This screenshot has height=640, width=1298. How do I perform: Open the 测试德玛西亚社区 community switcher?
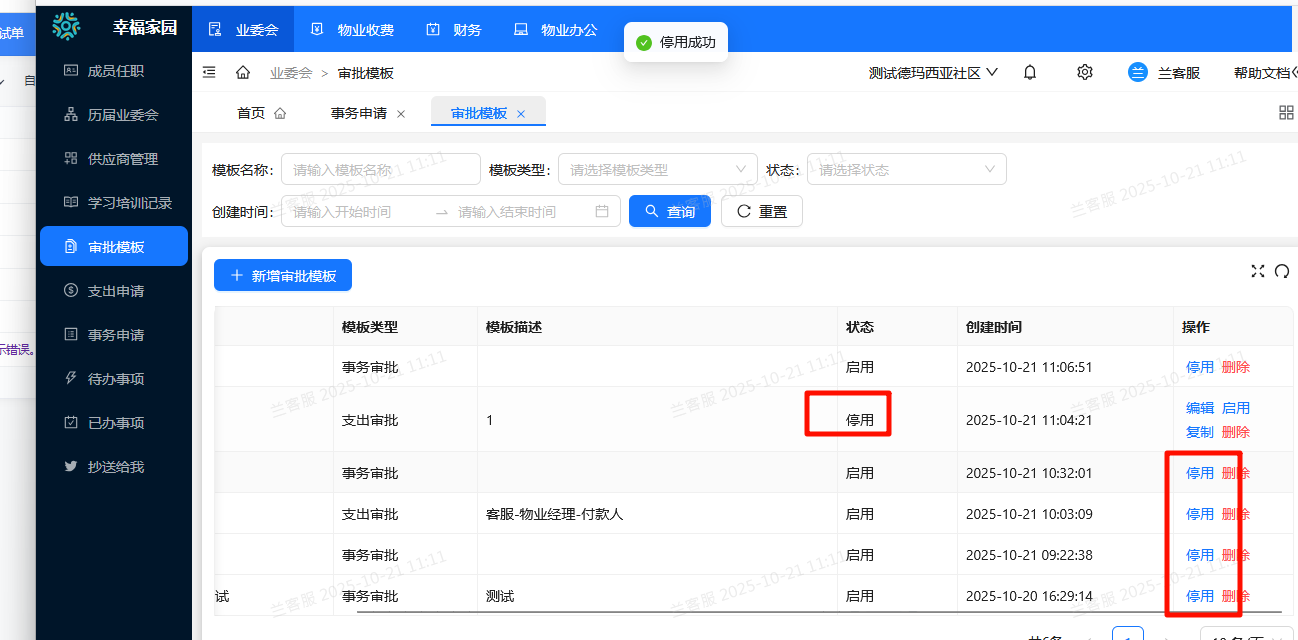(x=932, y=72)
